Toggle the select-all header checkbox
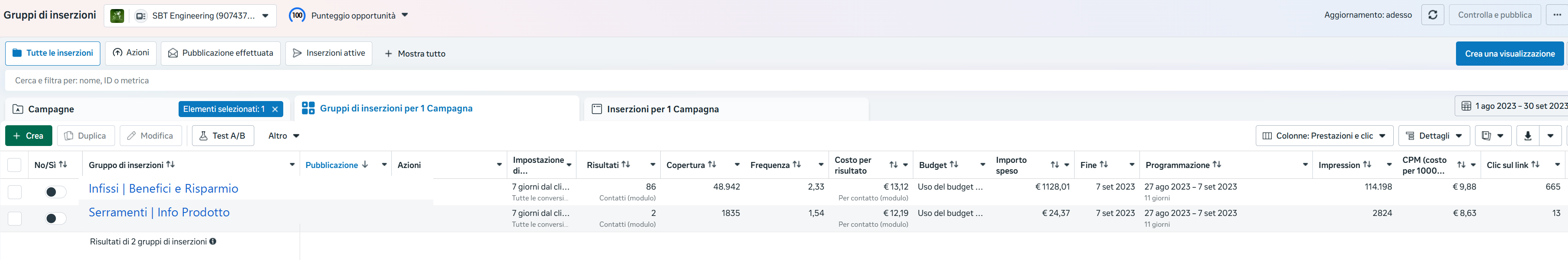Screen dimensions: 1568x260 pos(14,165)
